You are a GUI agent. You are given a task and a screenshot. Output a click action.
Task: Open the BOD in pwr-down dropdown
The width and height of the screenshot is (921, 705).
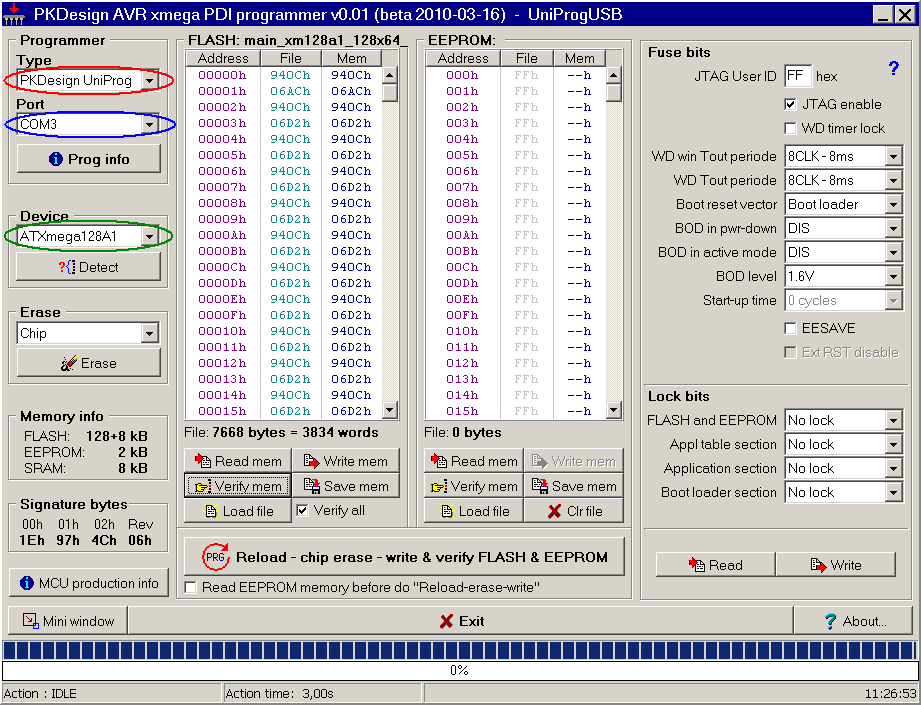click(x=893, y=229)
